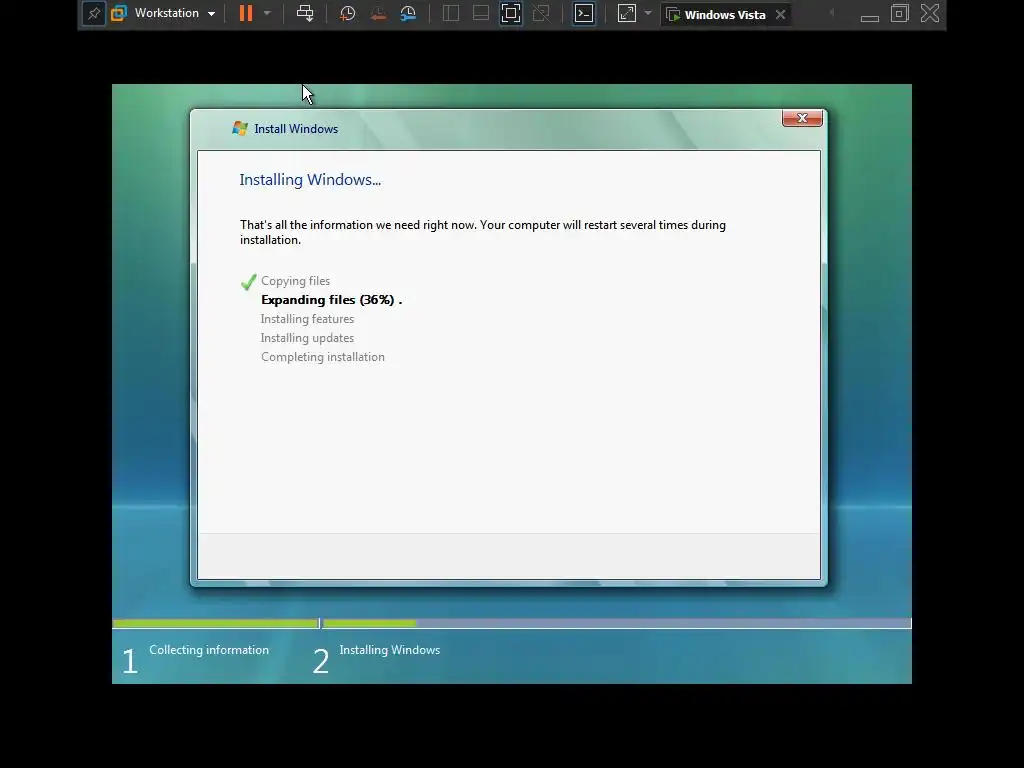Switch to Unity mode
This screenshot has width=1024, height=768.
pos(541,13)
